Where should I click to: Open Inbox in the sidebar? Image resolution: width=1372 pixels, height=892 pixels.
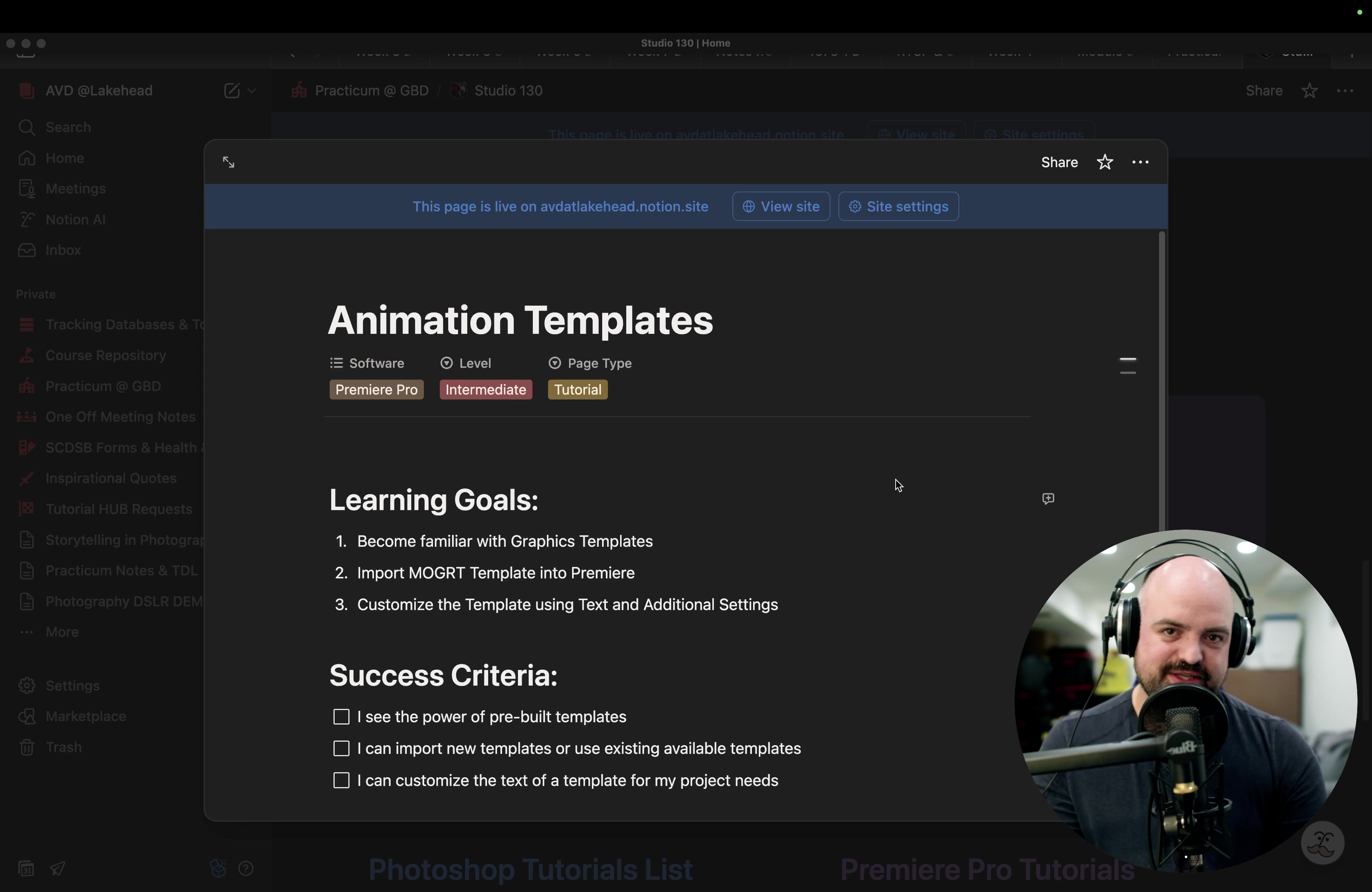point(63,250)
